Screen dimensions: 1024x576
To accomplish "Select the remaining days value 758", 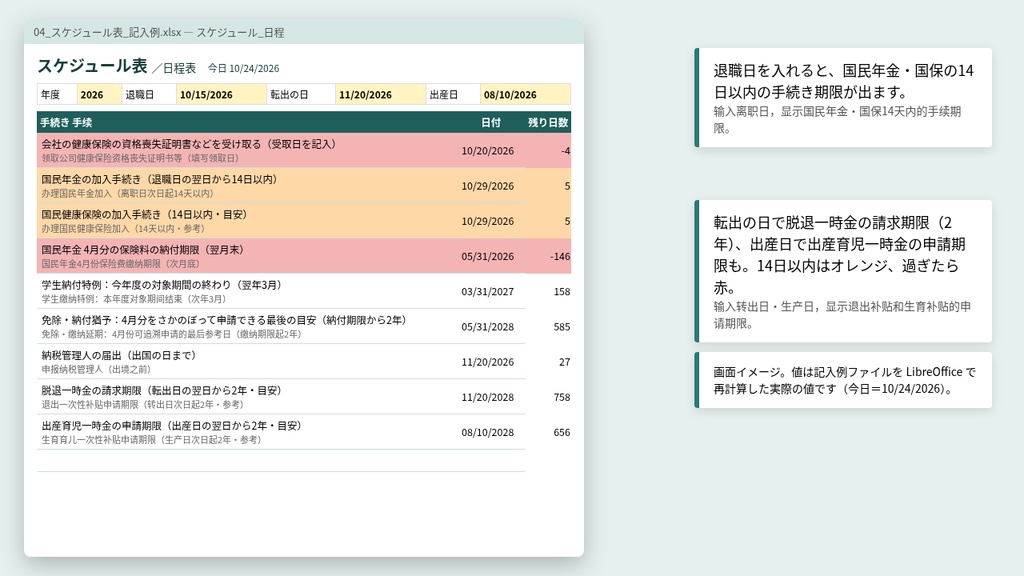I will coord(562,398).
